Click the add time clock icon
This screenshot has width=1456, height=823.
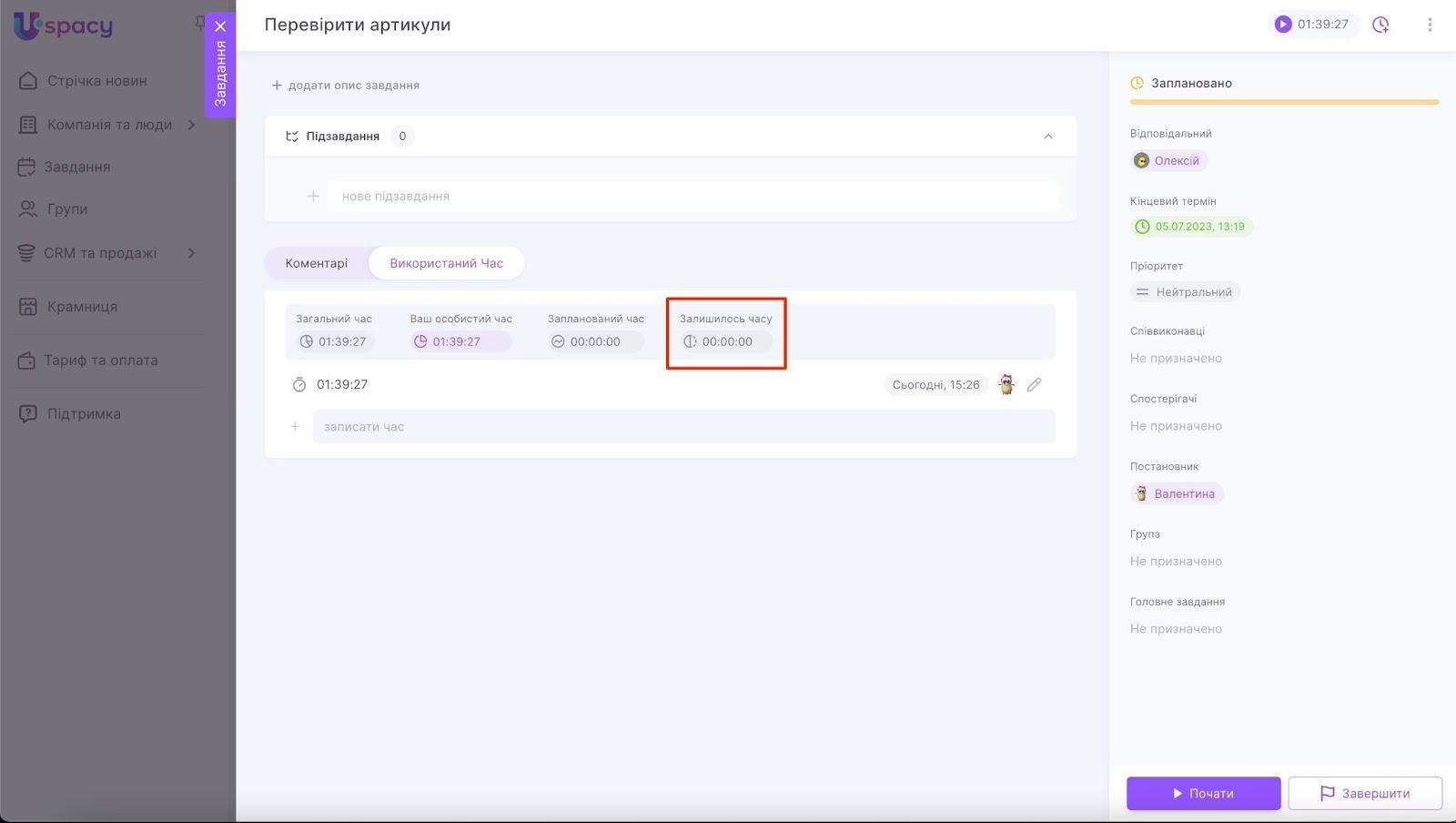[1380, 25]
